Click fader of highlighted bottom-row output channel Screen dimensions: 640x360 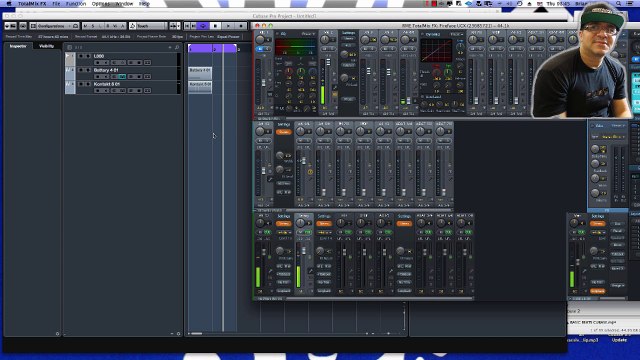pos(304,250)
